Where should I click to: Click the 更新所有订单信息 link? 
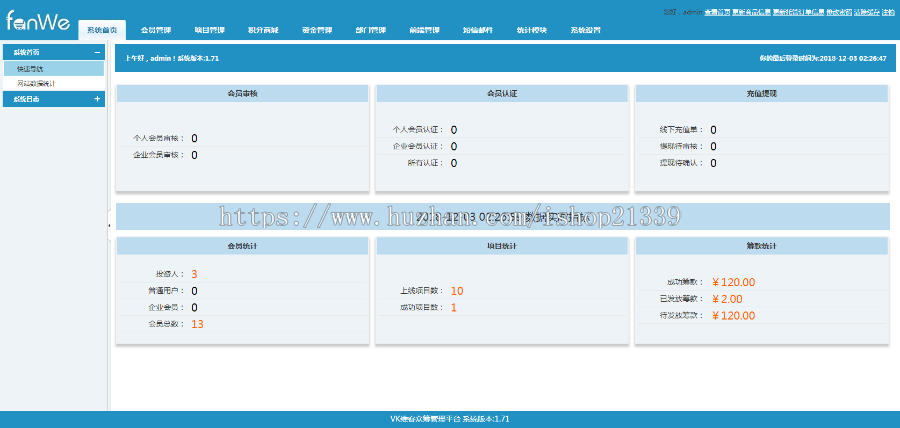click(x=798, y=11)
